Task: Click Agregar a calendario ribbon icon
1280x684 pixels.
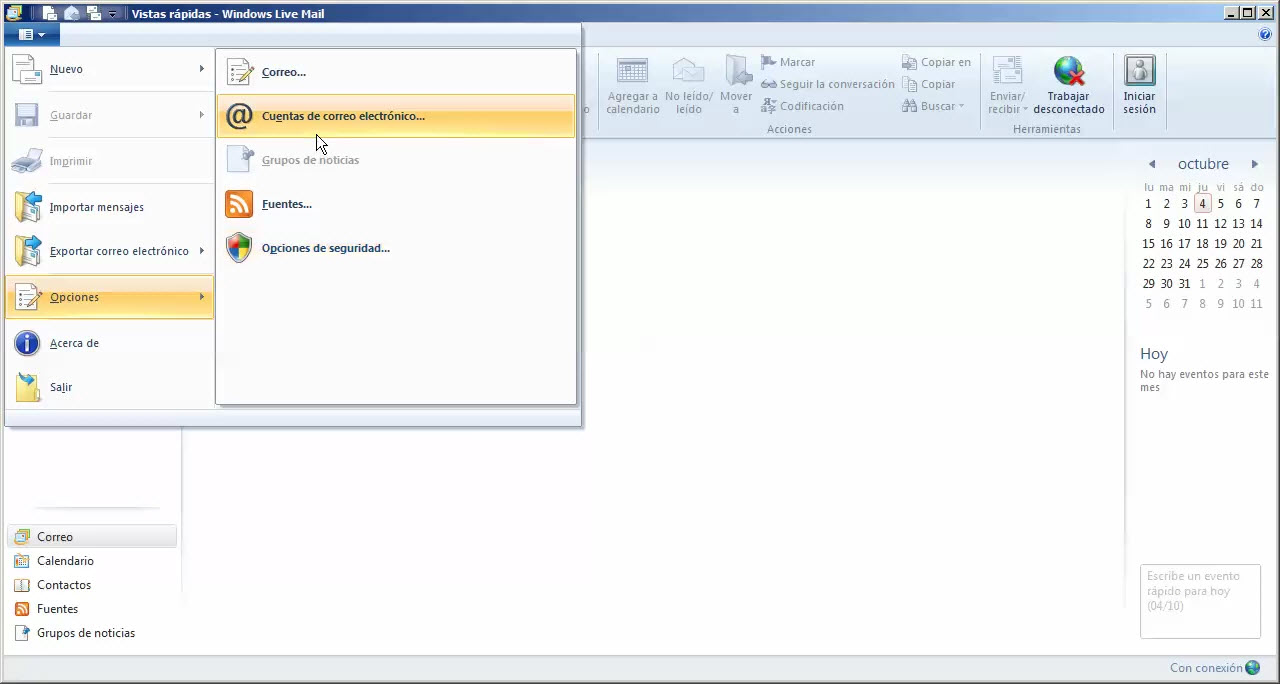Action: pyautogui.click(x=633, y=85)
